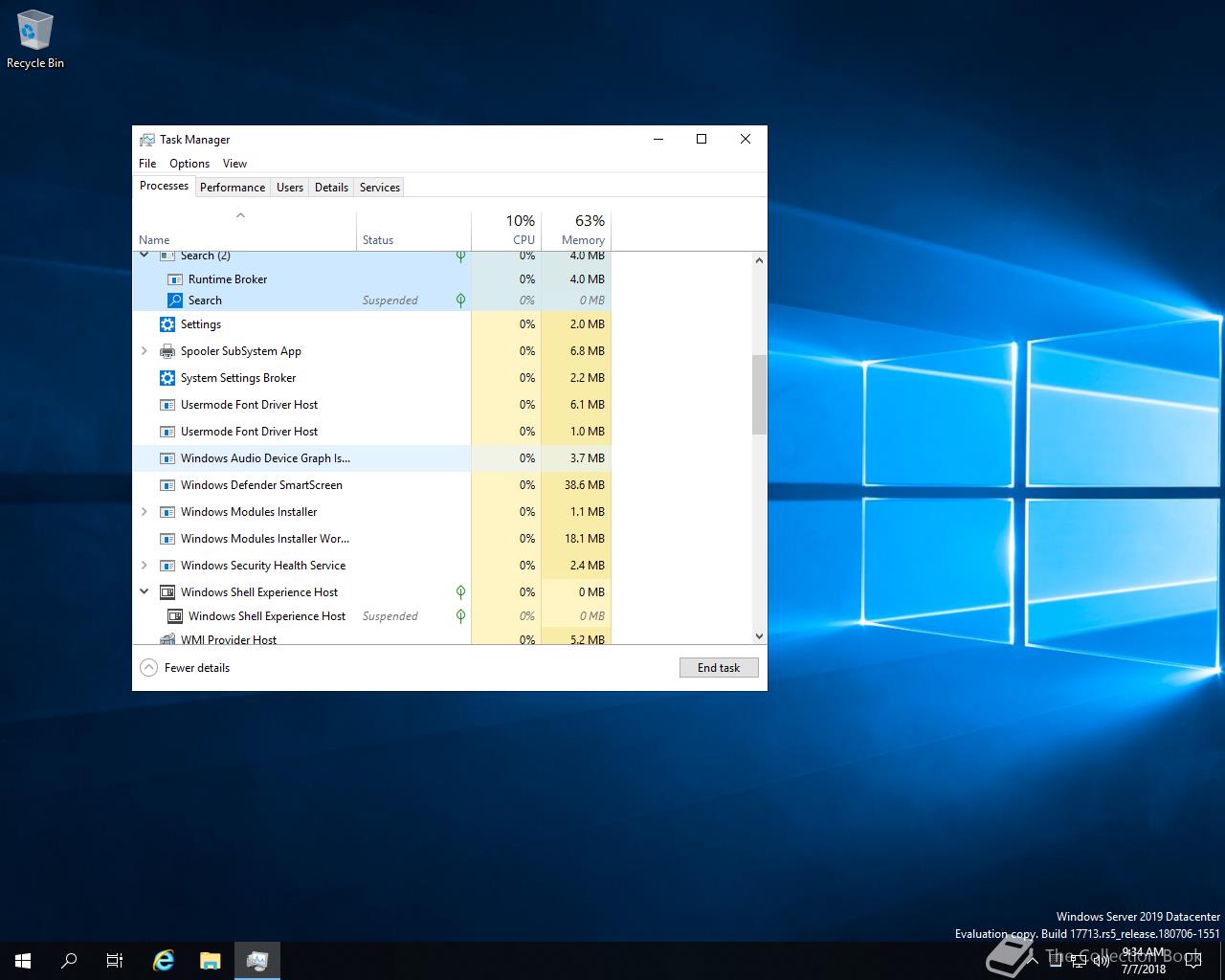Click the Windows Defender SmartScreen process icon
Screen dimensions: 1225x980
[167, 485]
